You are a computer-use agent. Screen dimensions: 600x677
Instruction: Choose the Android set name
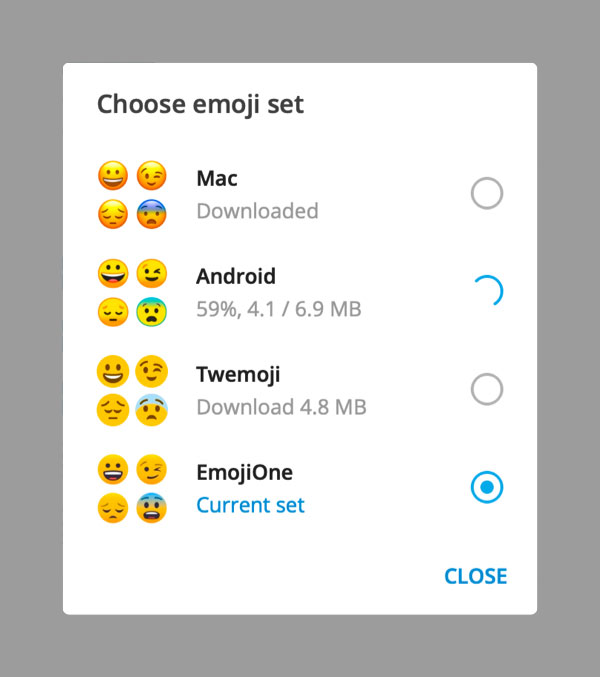[x=236, y=276]
